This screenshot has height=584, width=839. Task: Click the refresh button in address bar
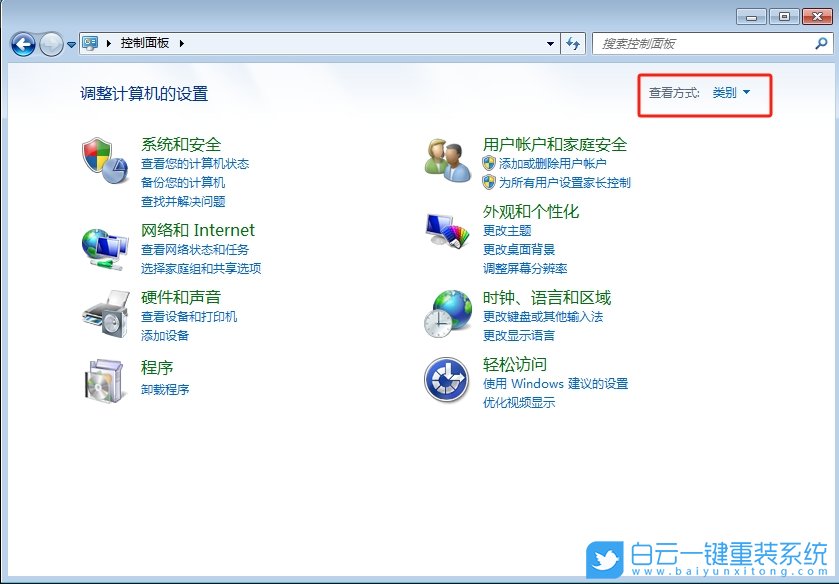pos(573,44)
